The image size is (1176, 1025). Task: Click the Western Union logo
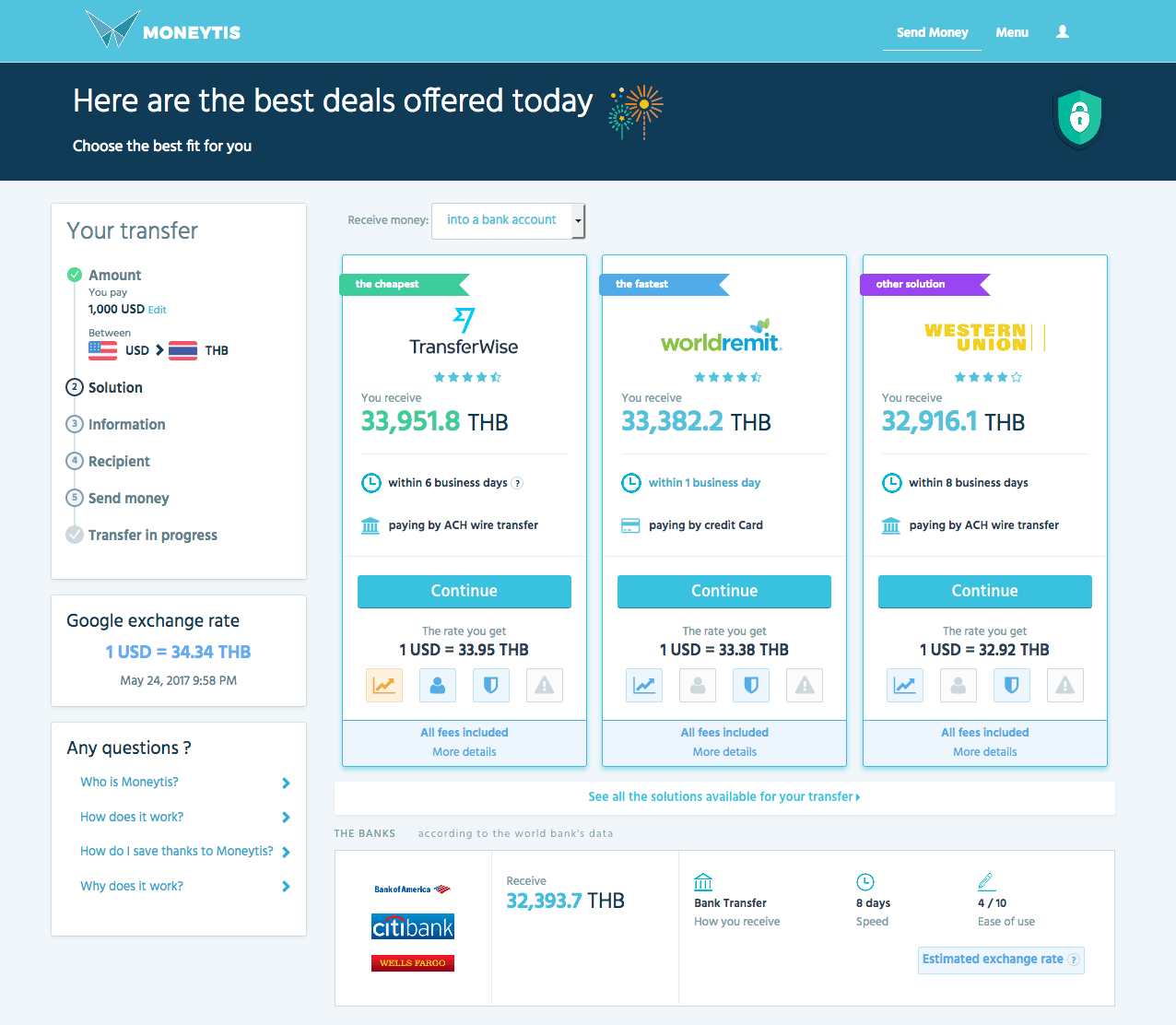(x=983, y=337)
